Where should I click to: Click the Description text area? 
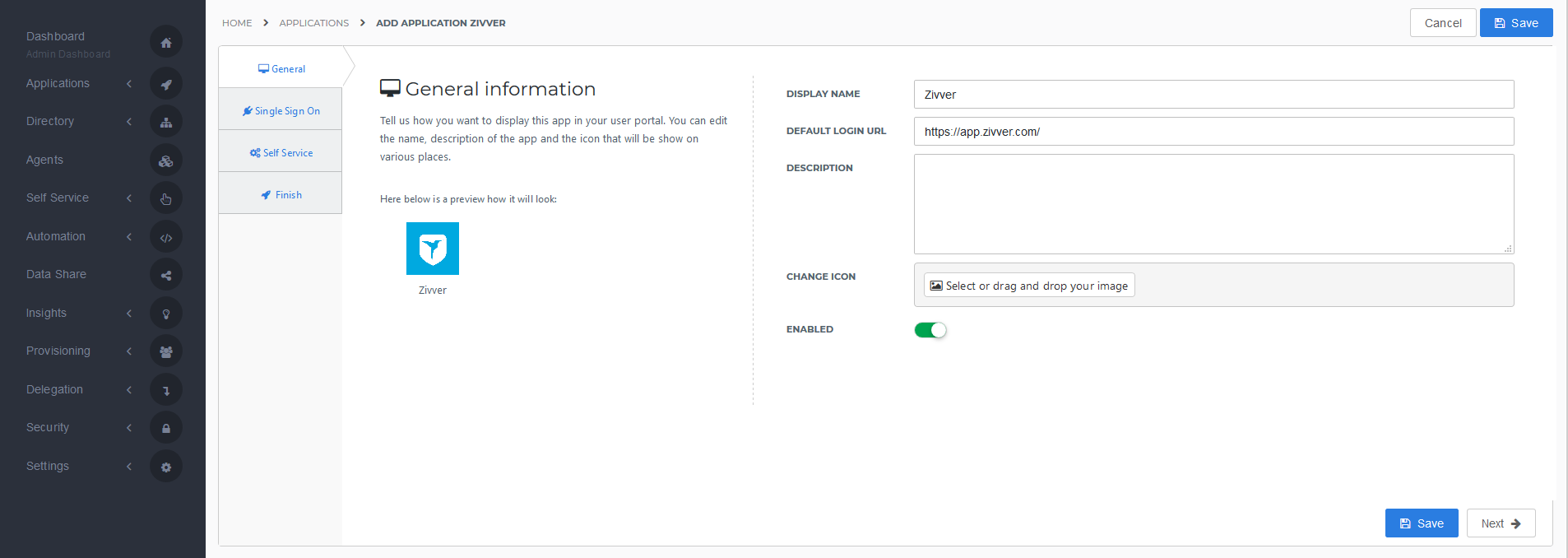click(x=1213, y=204)
